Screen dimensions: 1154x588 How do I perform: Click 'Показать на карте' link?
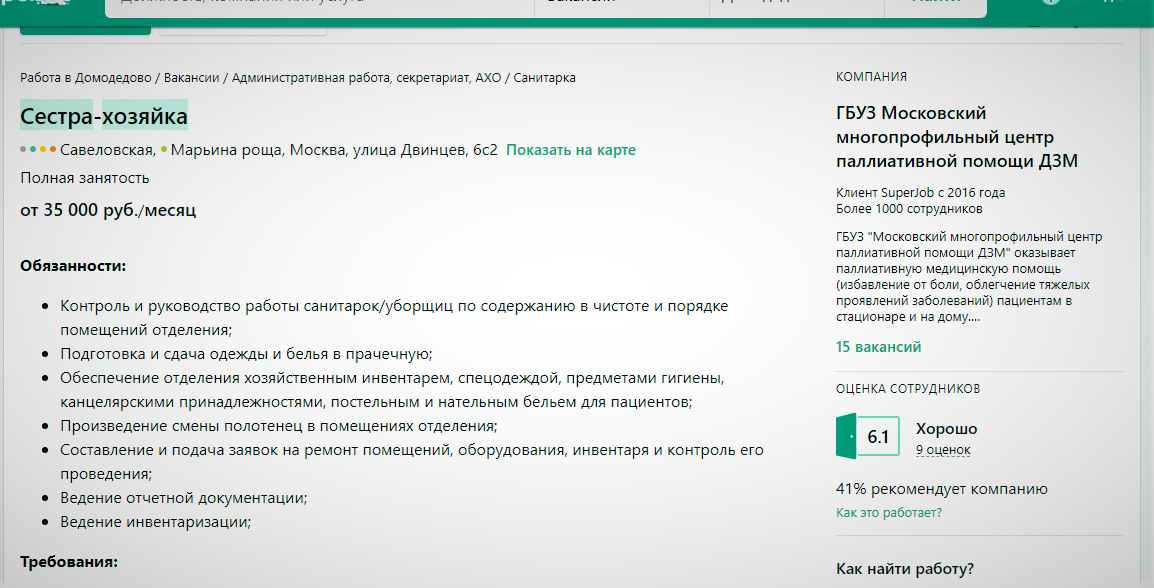pos(571,150)
